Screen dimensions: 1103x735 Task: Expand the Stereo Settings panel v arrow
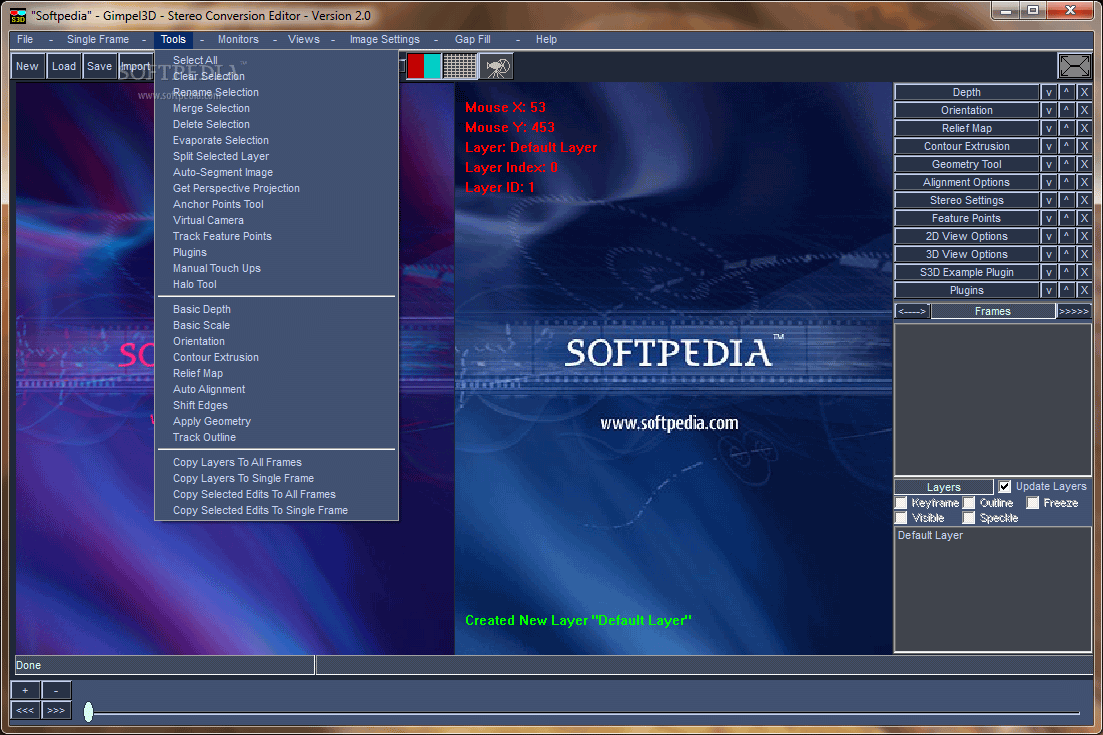[x=1049, y=200]
